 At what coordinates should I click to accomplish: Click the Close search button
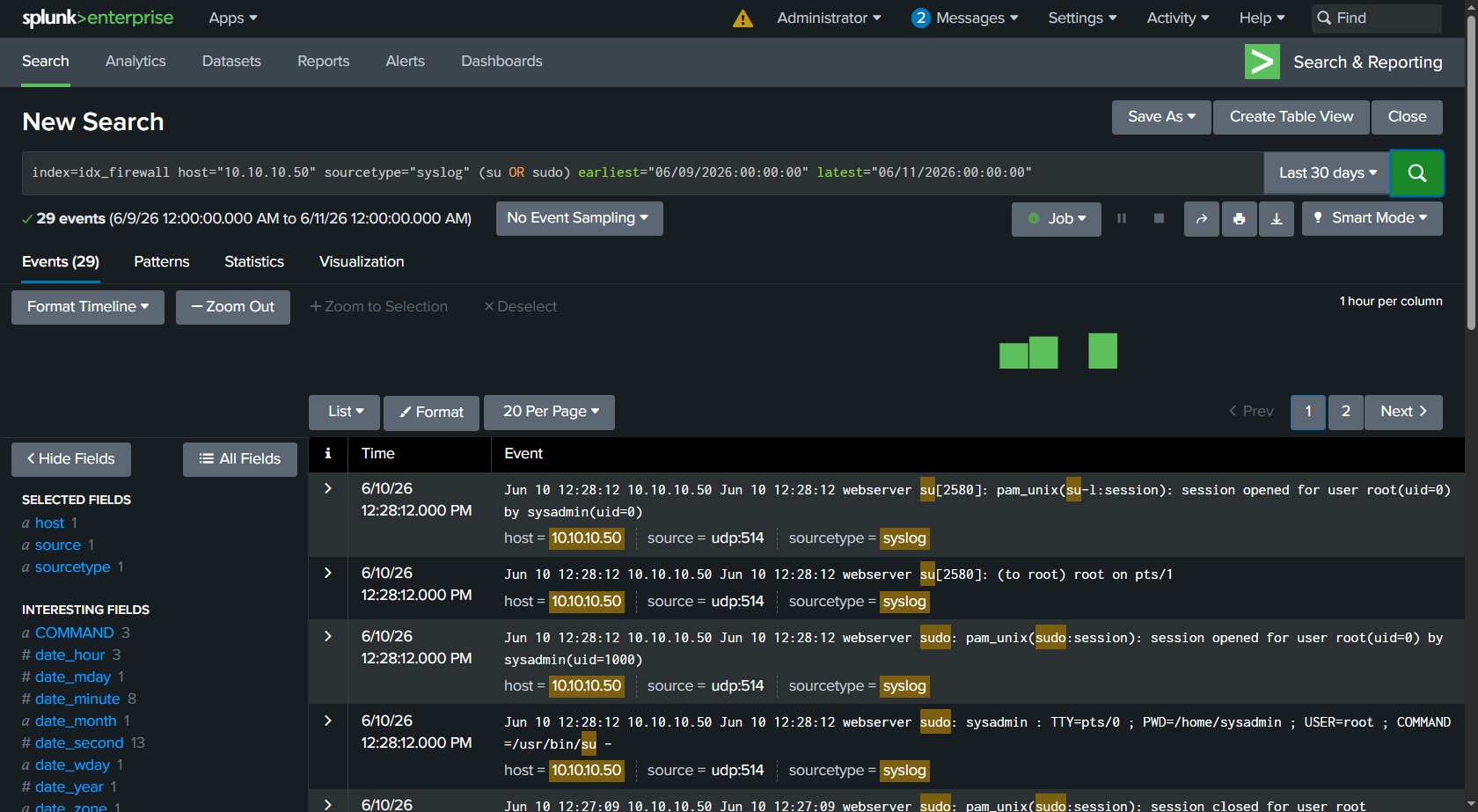coord(1407,117)
